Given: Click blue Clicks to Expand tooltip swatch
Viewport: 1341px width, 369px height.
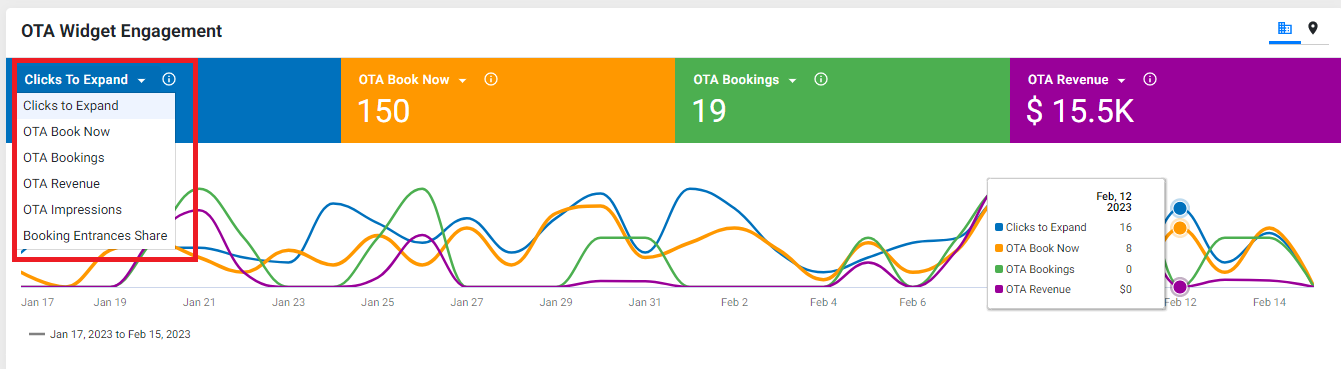Looking at the screenshot, I should tap(999, 227).
